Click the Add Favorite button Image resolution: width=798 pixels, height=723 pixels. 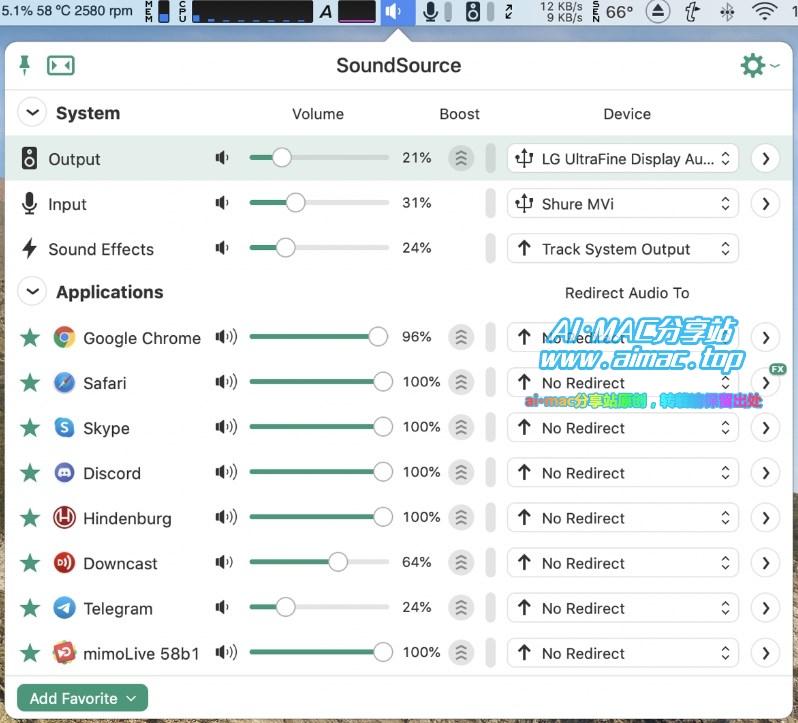point(82,698)
